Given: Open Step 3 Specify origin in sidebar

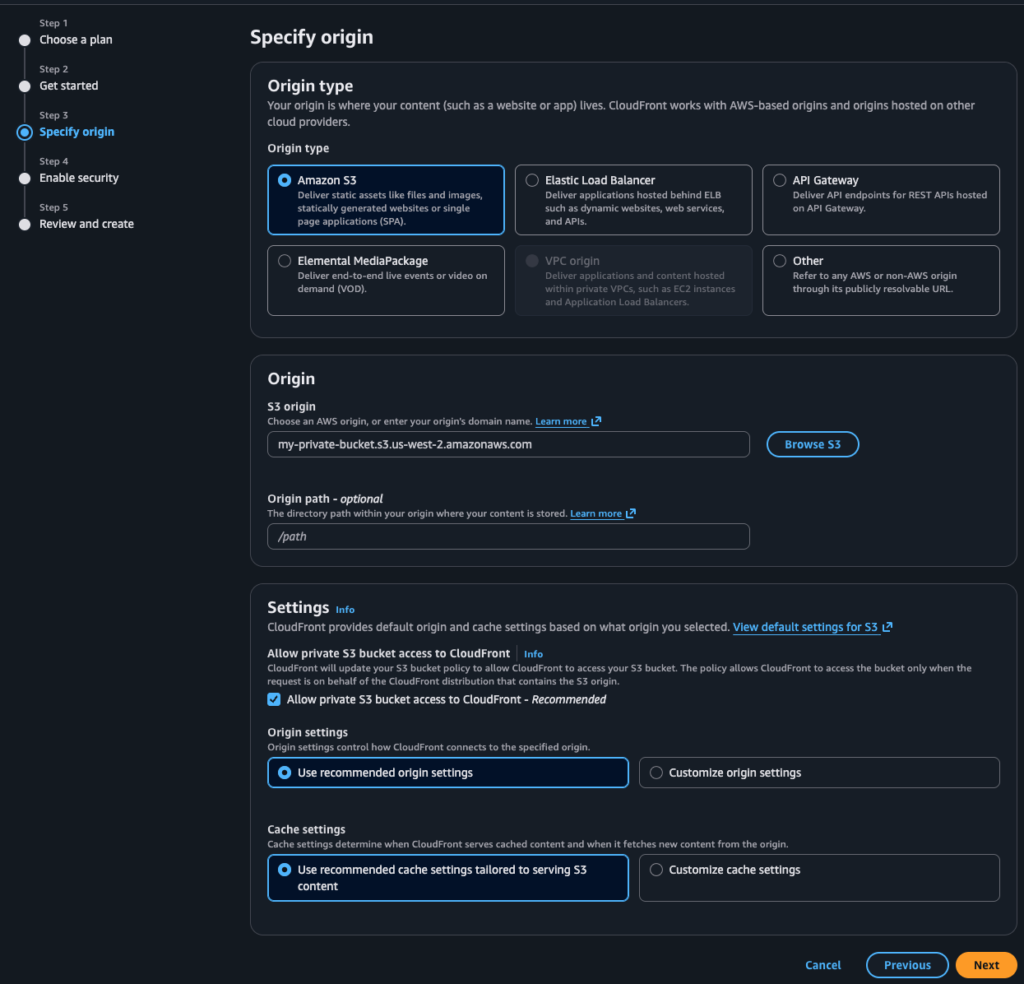Looking at the screenshot, I should click(76, 132).
